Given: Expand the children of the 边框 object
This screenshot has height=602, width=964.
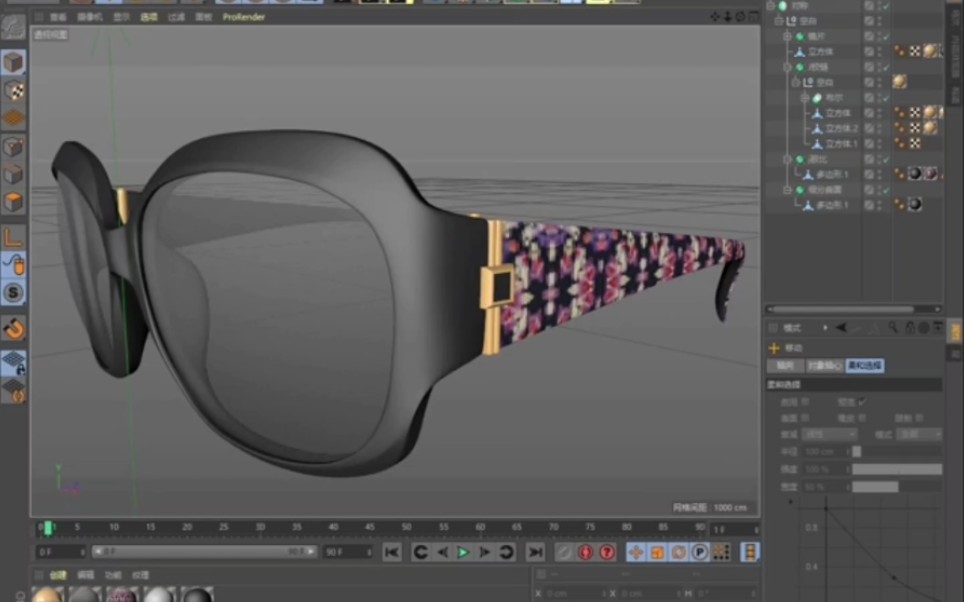Looking at the screenshot, I should pyautogui.click(x=787, y=66).
